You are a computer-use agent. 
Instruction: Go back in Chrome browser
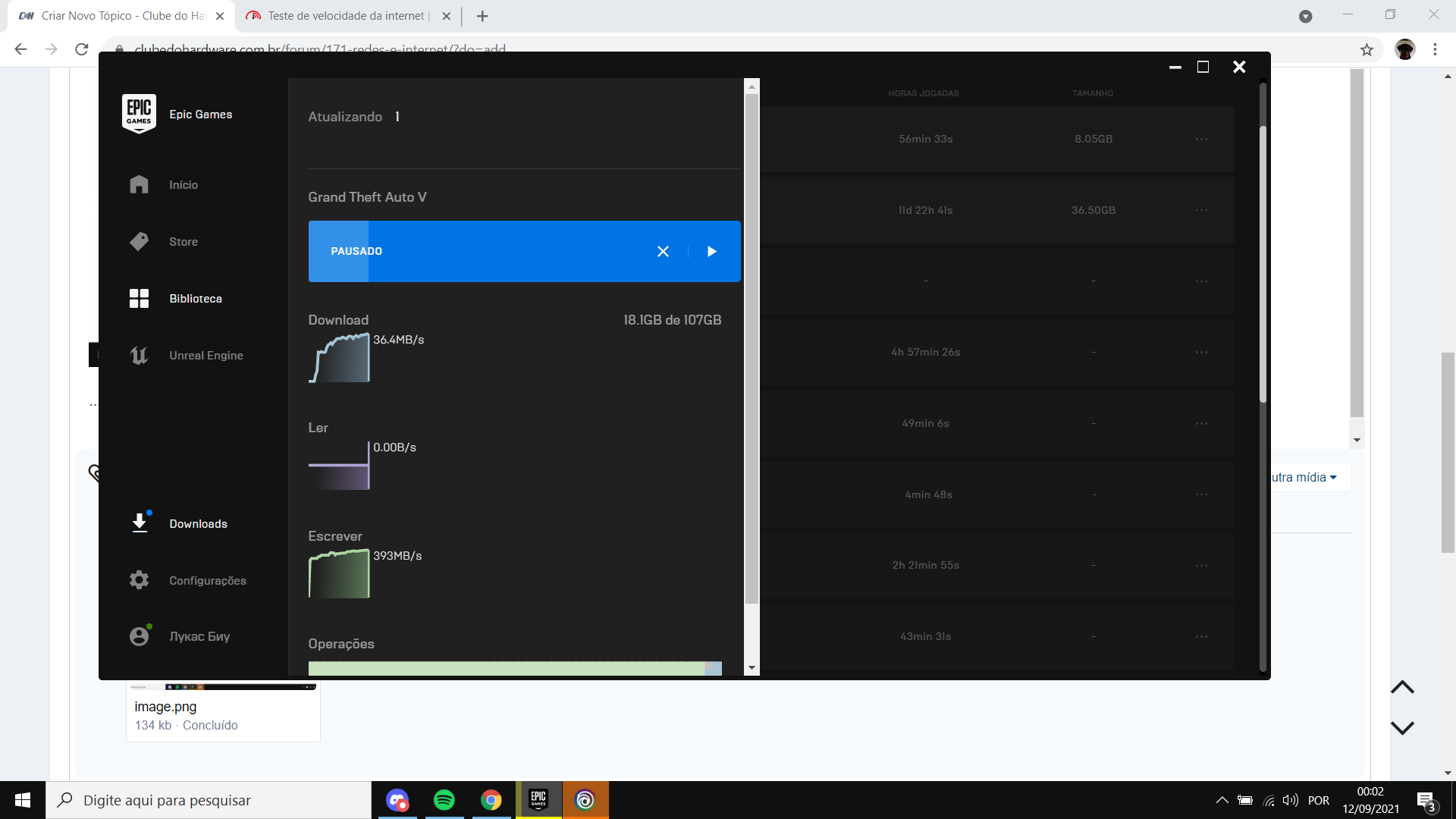(x=20, y=49)
